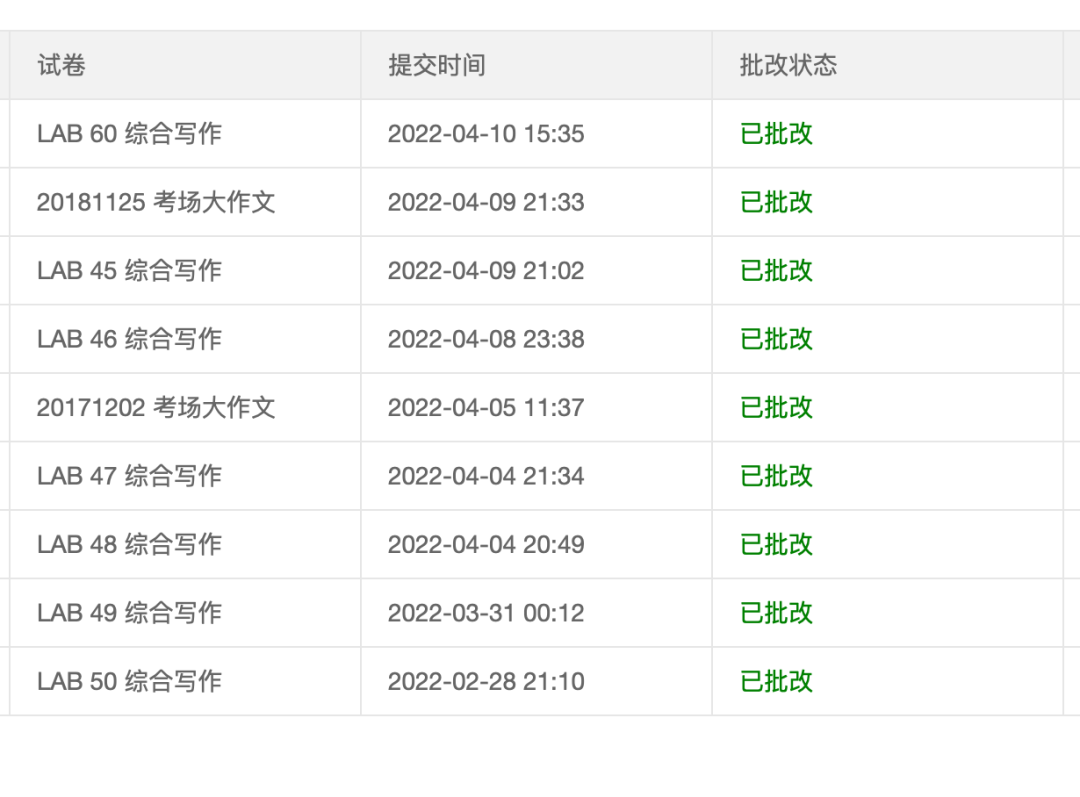Open the LAB 60 综合写作 entry

pyautogui.click(x=129, y=134)
